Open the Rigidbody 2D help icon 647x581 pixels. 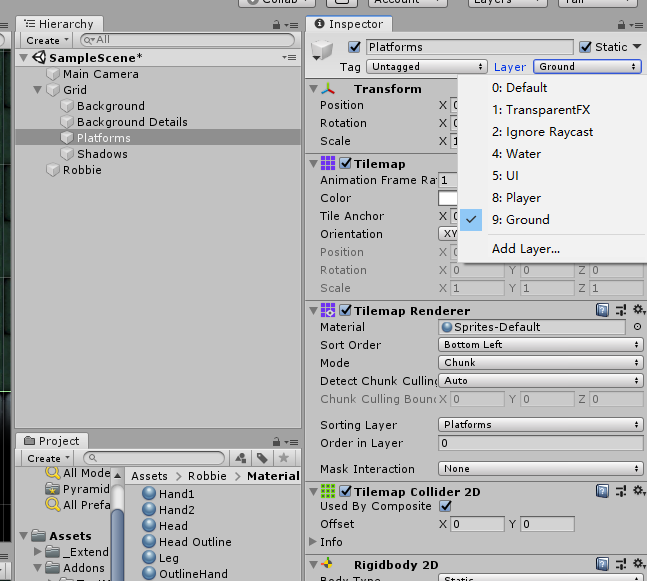[x=602, y=564]
